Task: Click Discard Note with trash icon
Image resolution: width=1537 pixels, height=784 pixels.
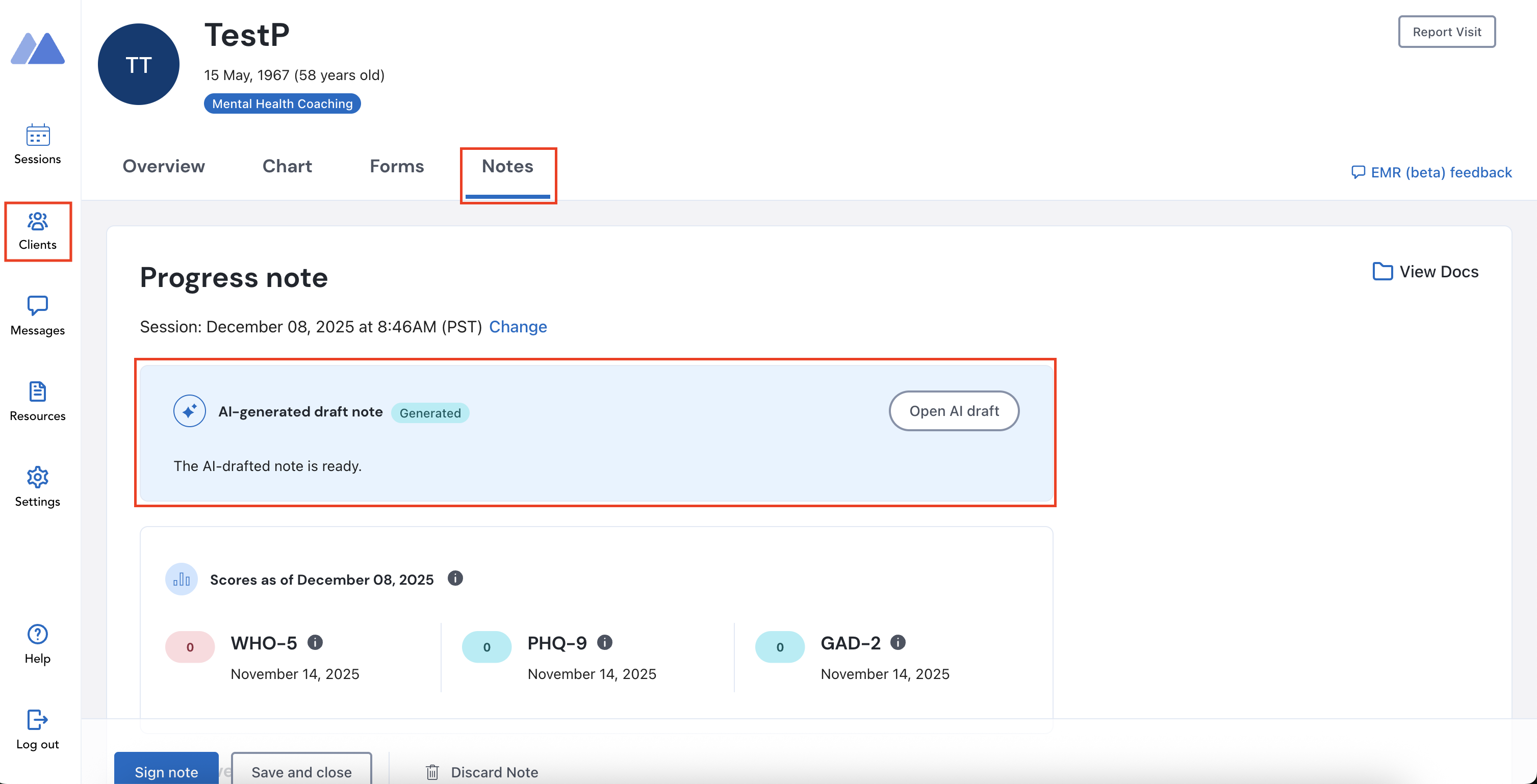Action: pos(481,771)
